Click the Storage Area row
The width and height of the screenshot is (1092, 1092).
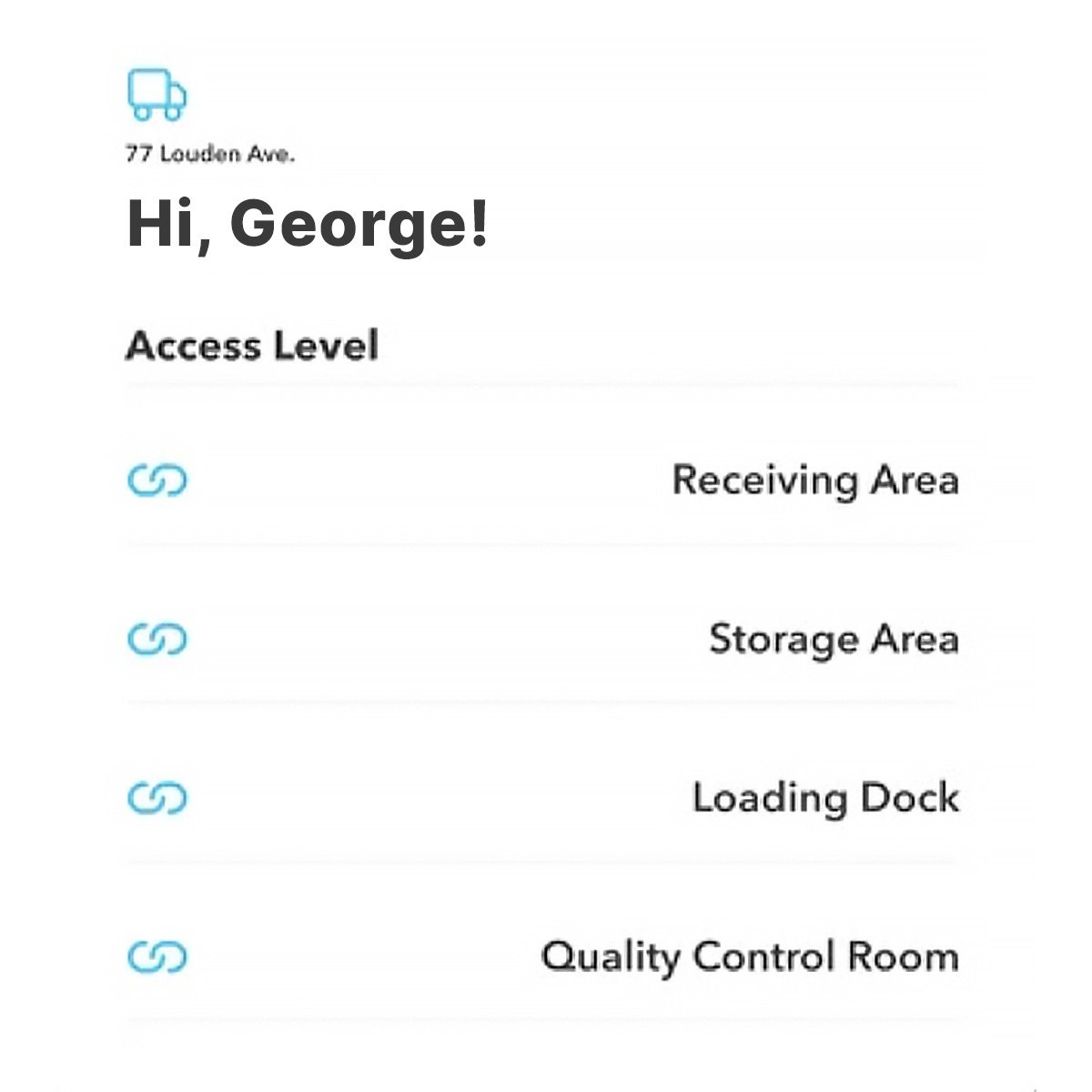(x=834, y=640)
